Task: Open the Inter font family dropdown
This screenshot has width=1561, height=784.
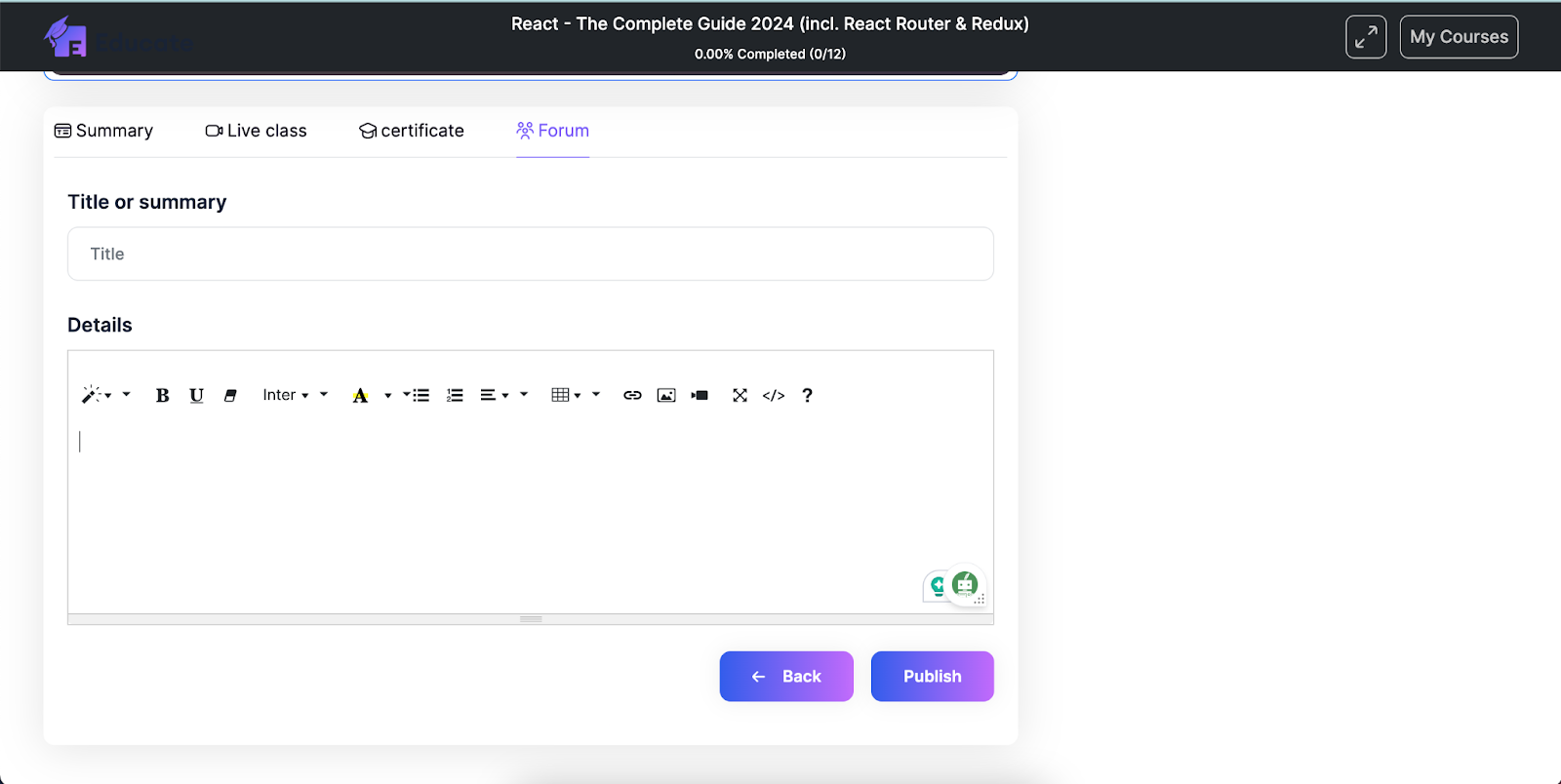Action: pyautogui.click(x=285, y=395)
